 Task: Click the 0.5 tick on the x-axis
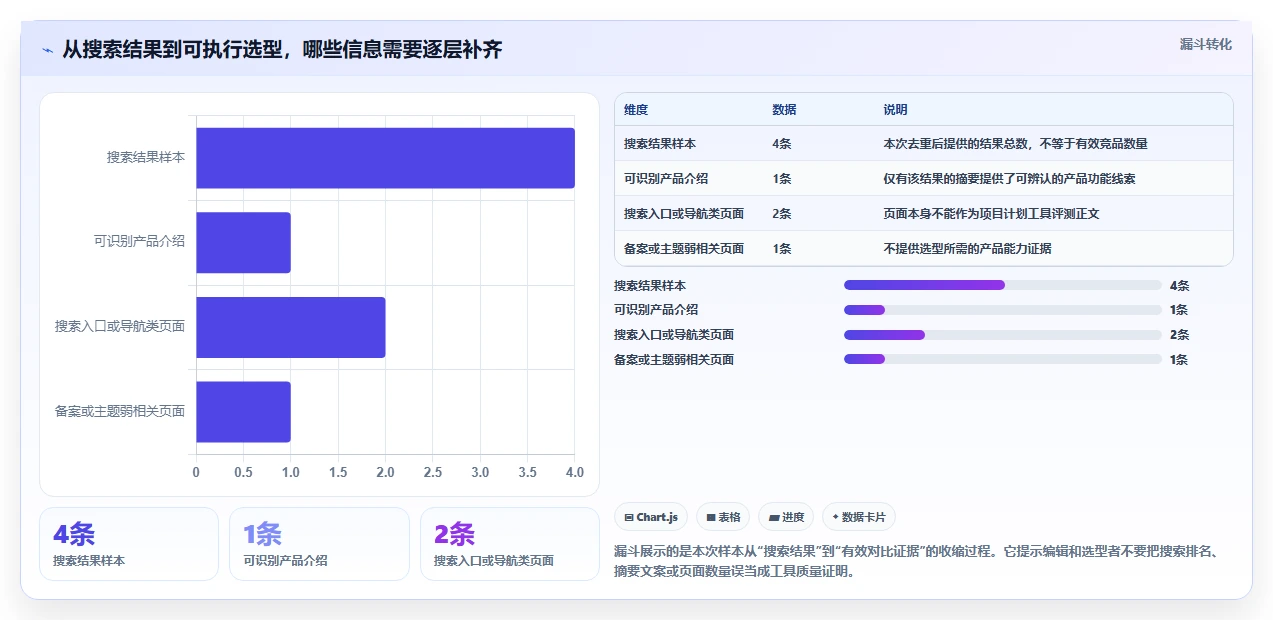243,472
